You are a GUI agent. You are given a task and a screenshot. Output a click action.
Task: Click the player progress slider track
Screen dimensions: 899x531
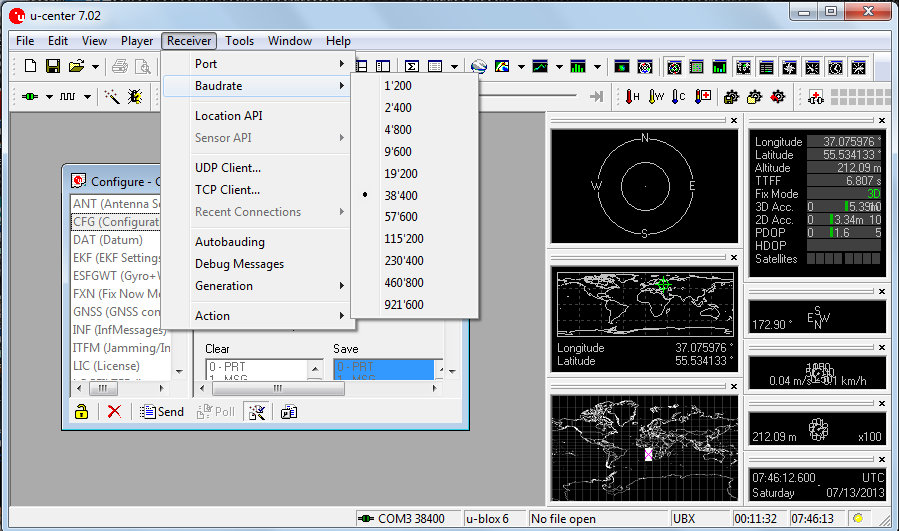530,97
